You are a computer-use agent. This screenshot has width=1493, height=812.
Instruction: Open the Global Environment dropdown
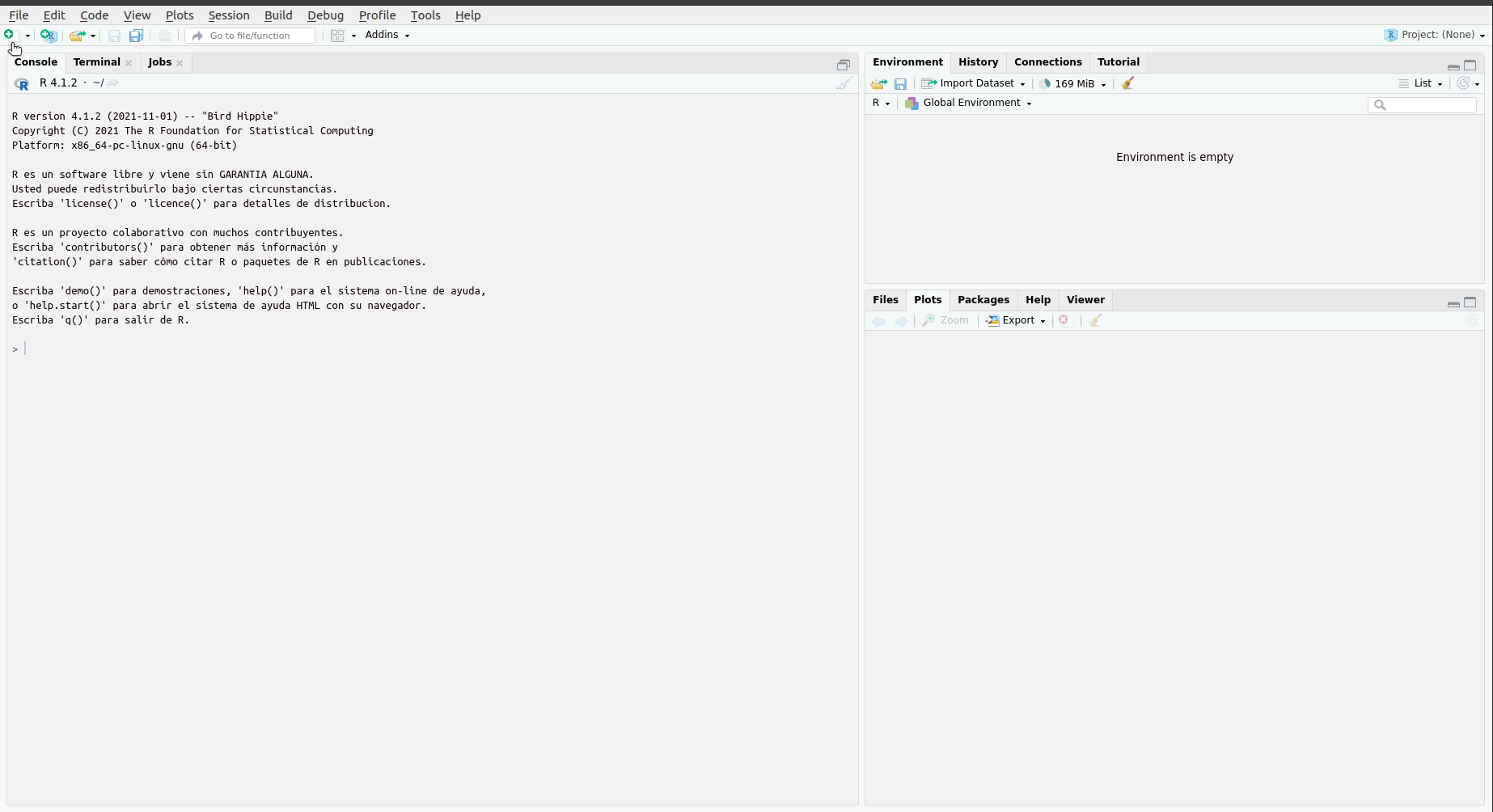[968, 103]
